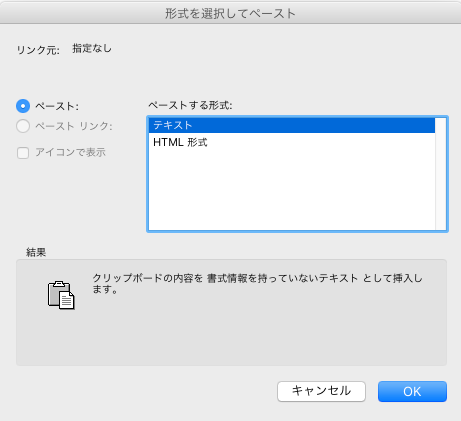Click the 指定なし source value

[x=92, y=49]
